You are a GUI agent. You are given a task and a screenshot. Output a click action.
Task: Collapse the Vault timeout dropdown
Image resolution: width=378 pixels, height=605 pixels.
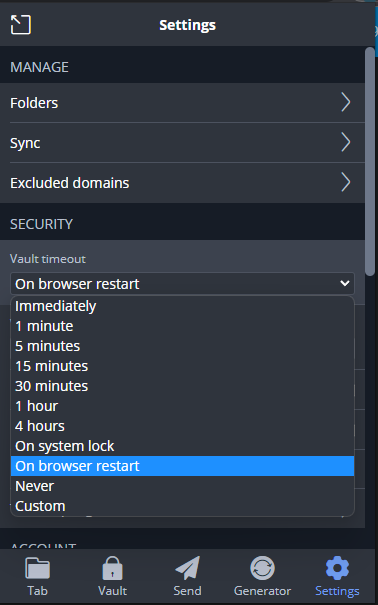[x=182, y=284]
